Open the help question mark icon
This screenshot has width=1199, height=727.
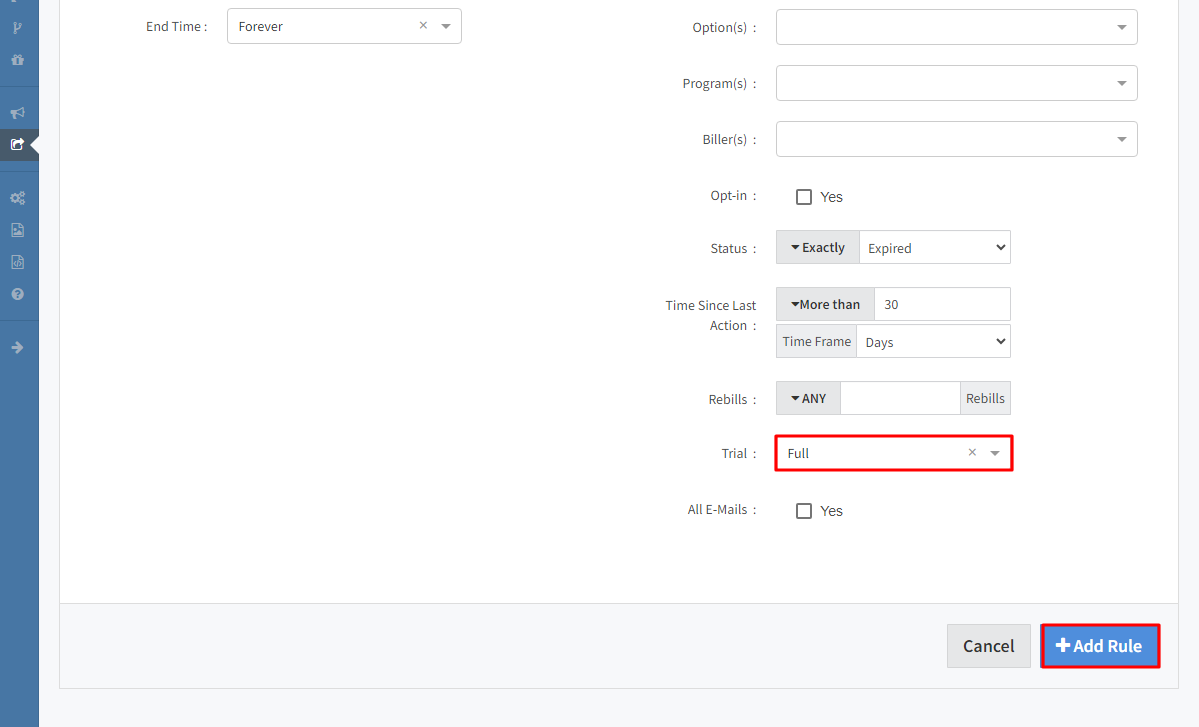17,295
